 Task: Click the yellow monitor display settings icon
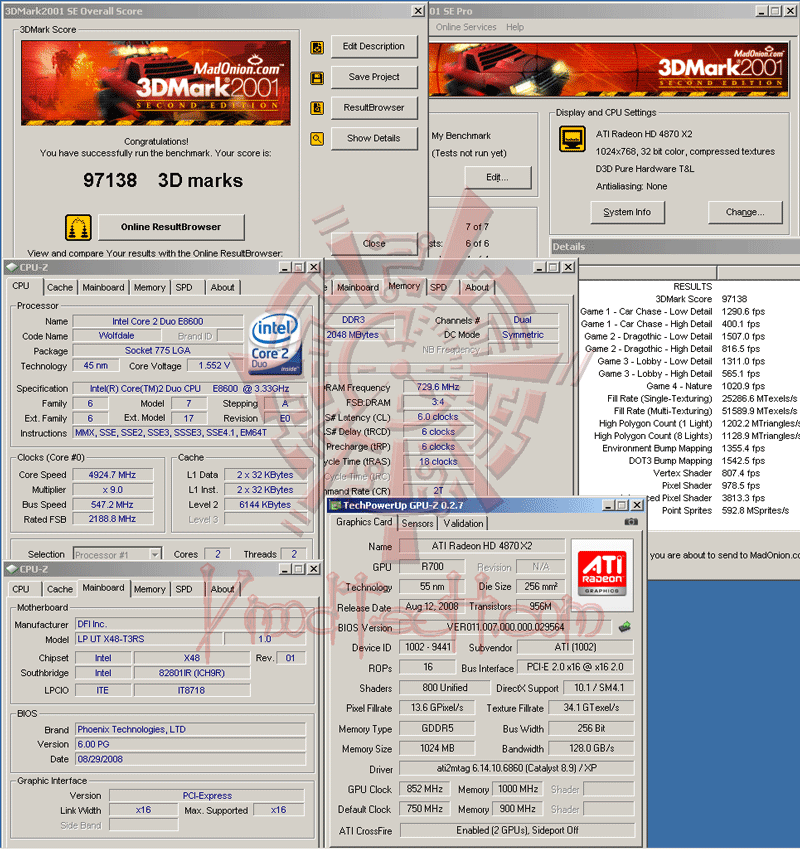coord(572,139)
